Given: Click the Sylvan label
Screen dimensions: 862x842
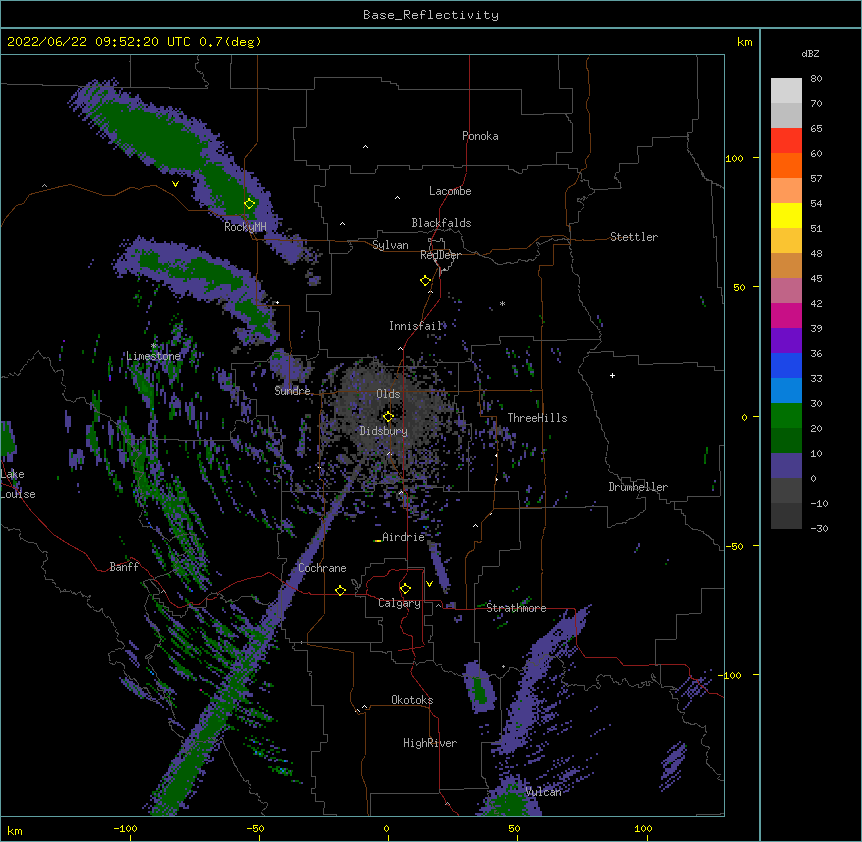Looking at the screenshot, I should tap(390, 245).
